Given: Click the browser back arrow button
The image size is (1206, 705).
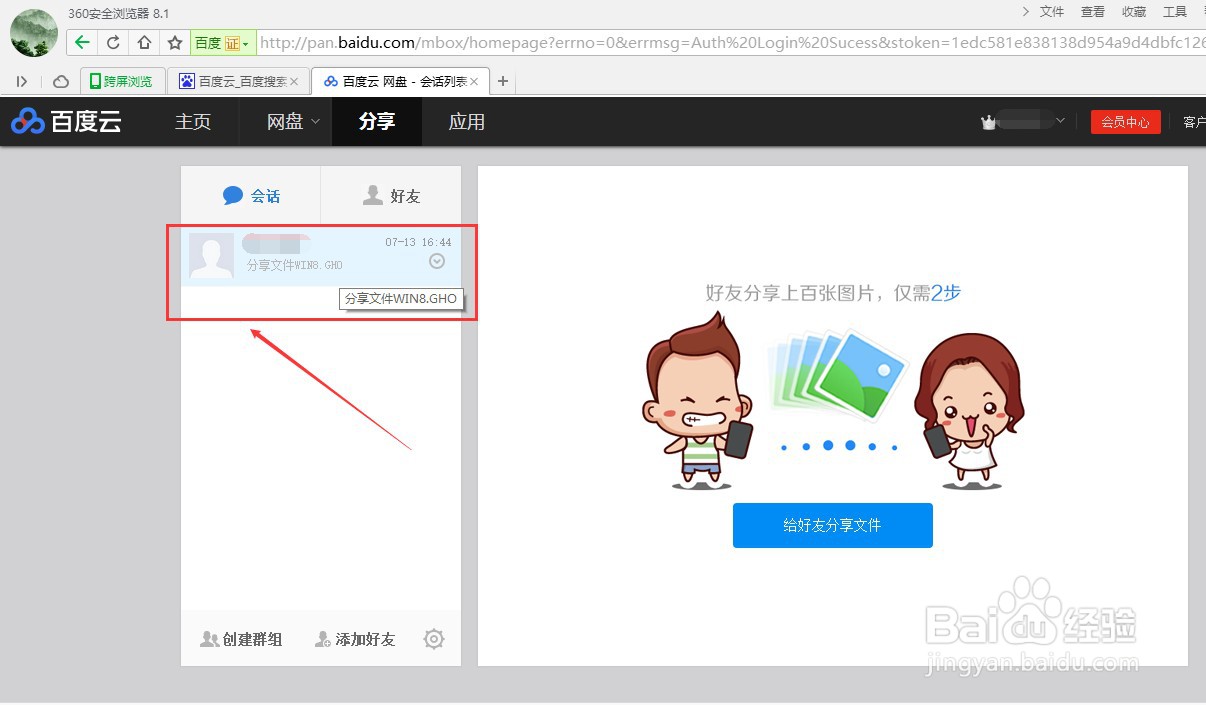Looking at the screenshot, I should coord(83,43).
